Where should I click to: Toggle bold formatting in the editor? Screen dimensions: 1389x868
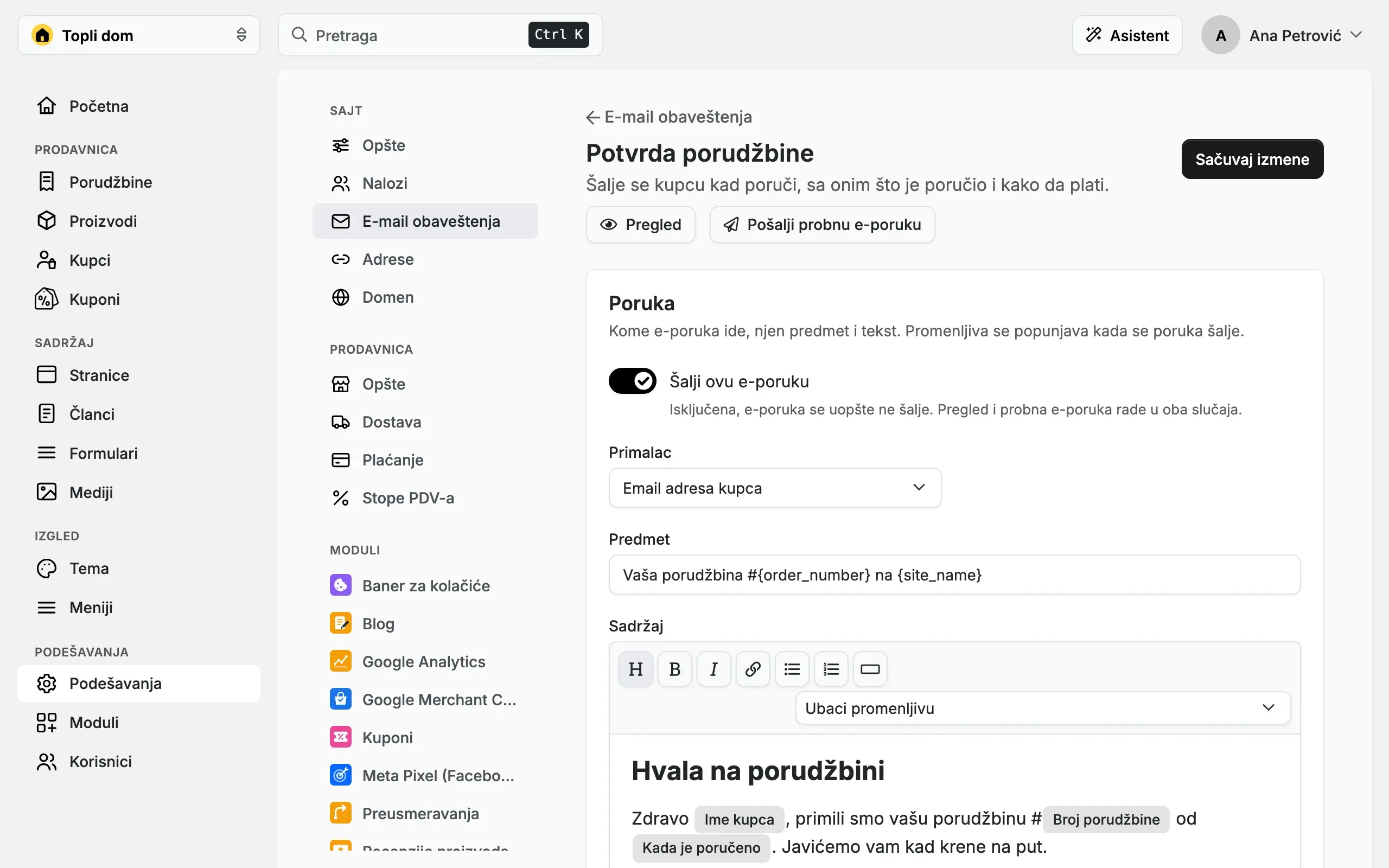pyautogui.click(x=674, y=669)
